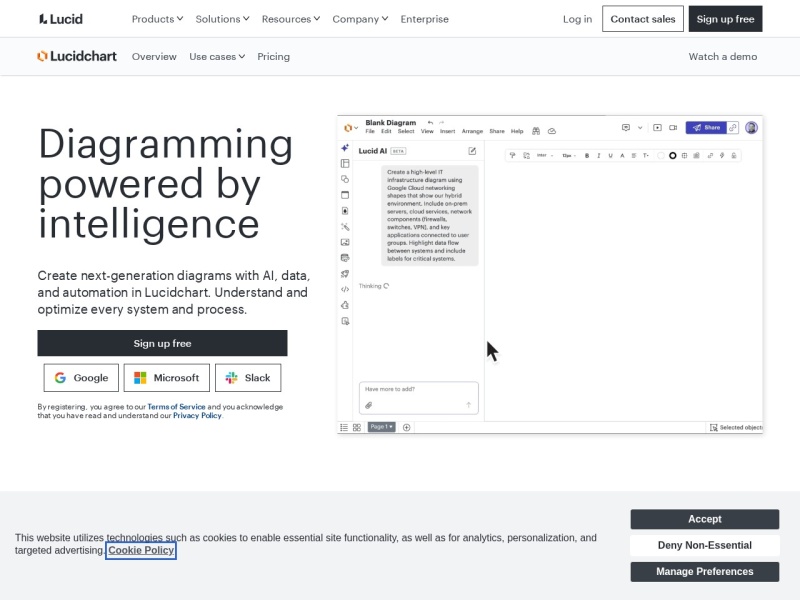800x600 pixels.
Task: Open the Pricing tab
Action: point(273,57)
